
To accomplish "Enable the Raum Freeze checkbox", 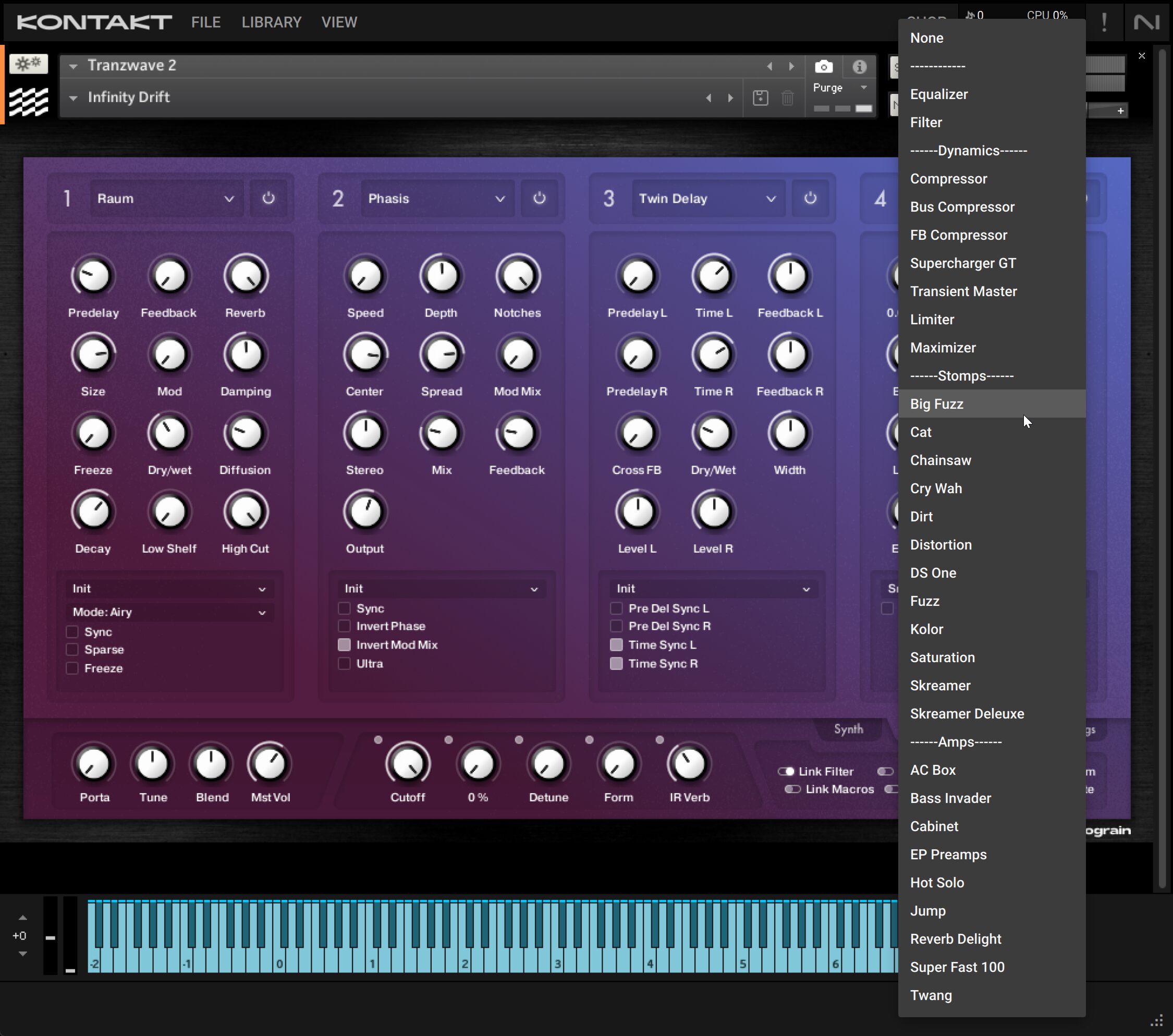I will [72, 668].
